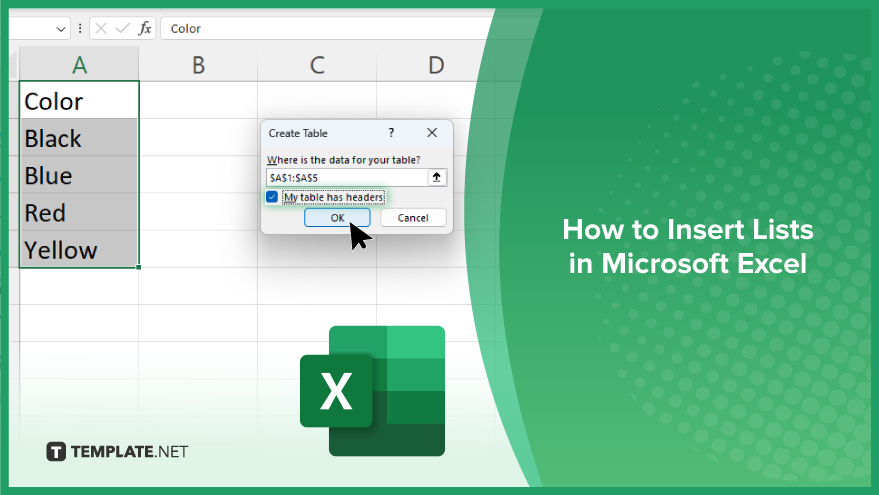Click the Insert Function fx icon
Screen dimensions: 879x495
(x=145, y=28)
